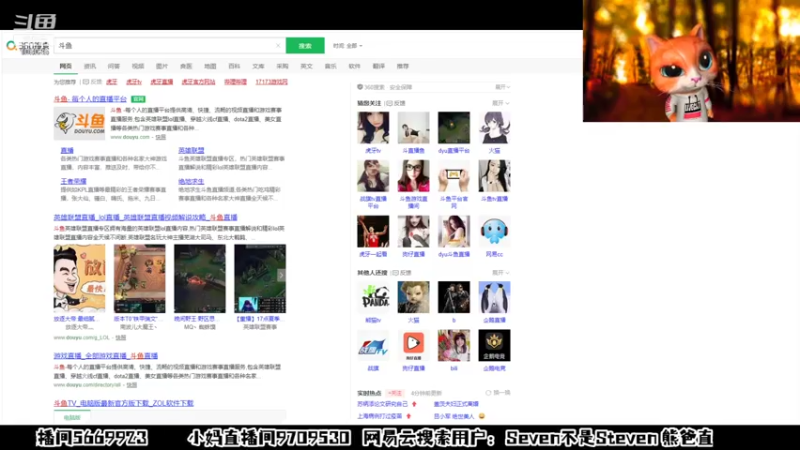
Task: Open the 快照 link under the douyu.com URL
Action: point(161,137)
